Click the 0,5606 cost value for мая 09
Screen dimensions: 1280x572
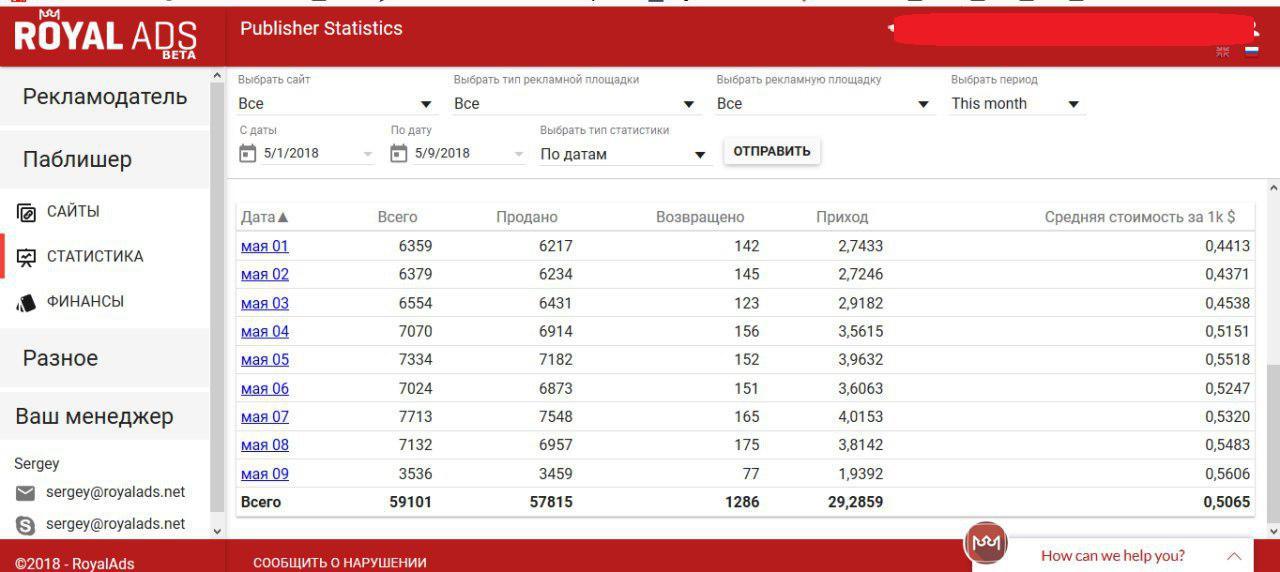point(1228,474)
